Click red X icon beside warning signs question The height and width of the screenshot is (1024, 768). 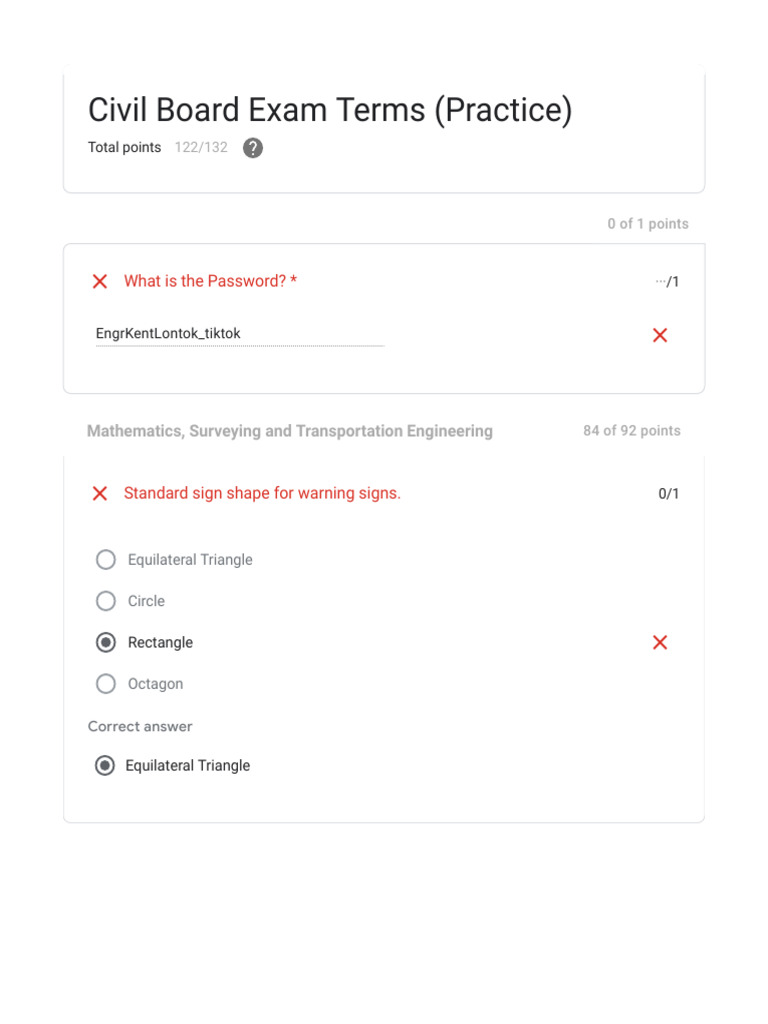tap(100, 493)
